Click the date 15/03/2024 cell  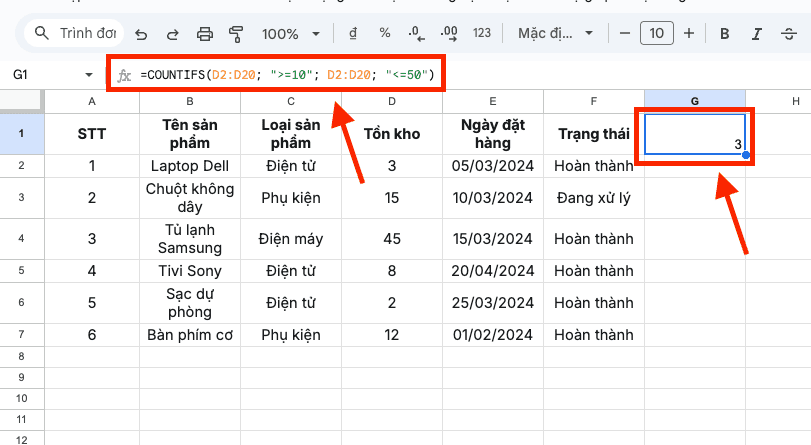click(x=493, y=239)
